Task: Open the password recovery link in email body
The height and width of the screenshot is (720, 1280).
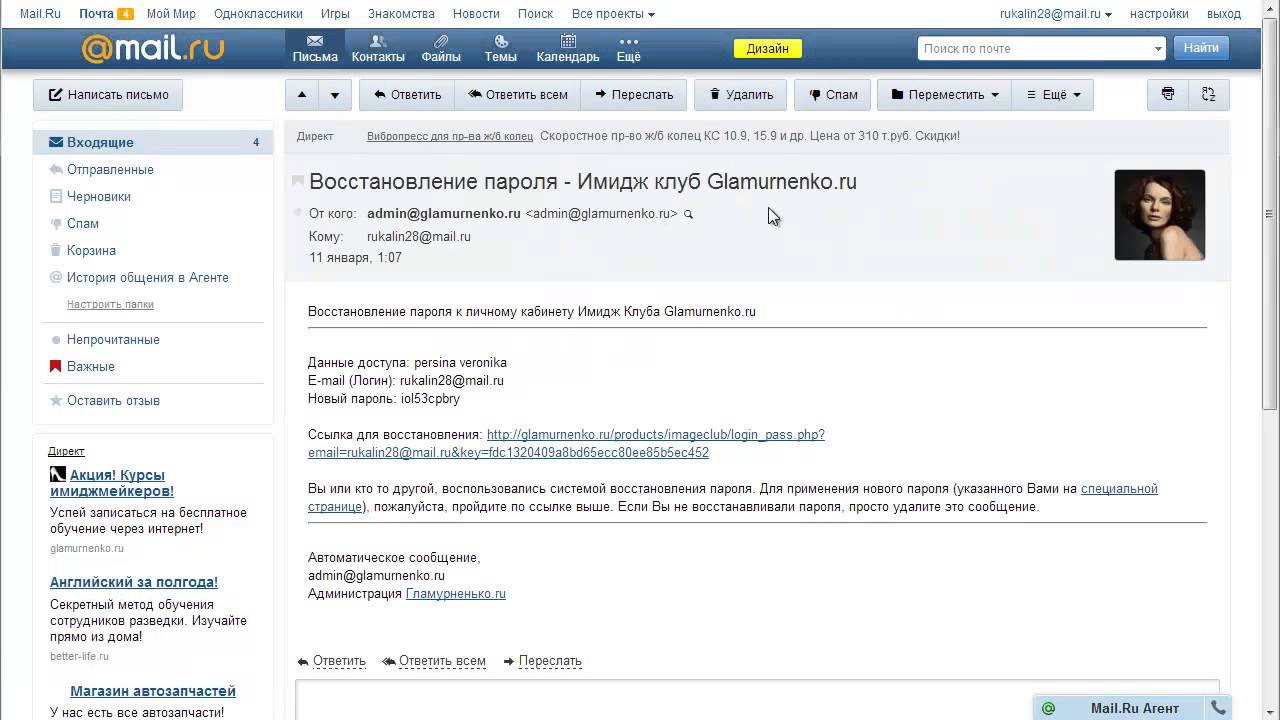Action: click(566, 443)
